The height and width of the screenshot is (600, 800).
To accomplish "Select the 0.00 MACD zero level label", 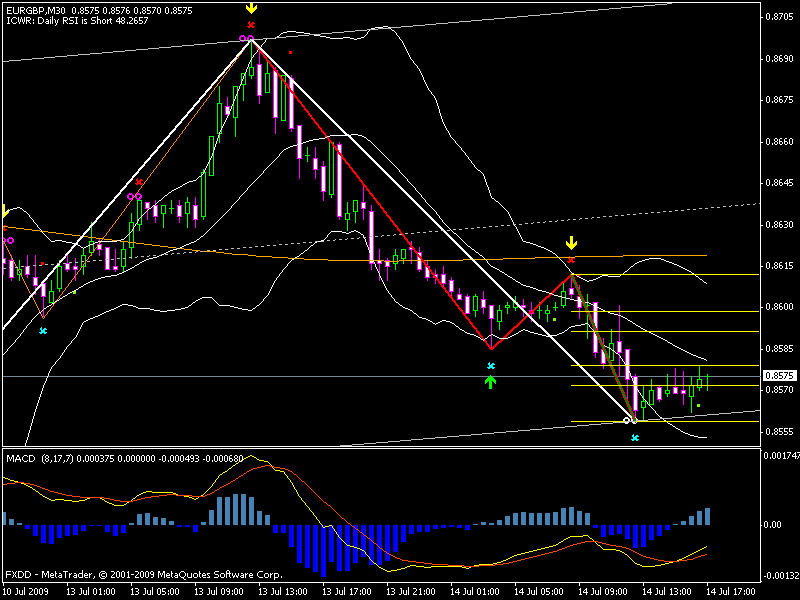I will click(x=772, y=524).
